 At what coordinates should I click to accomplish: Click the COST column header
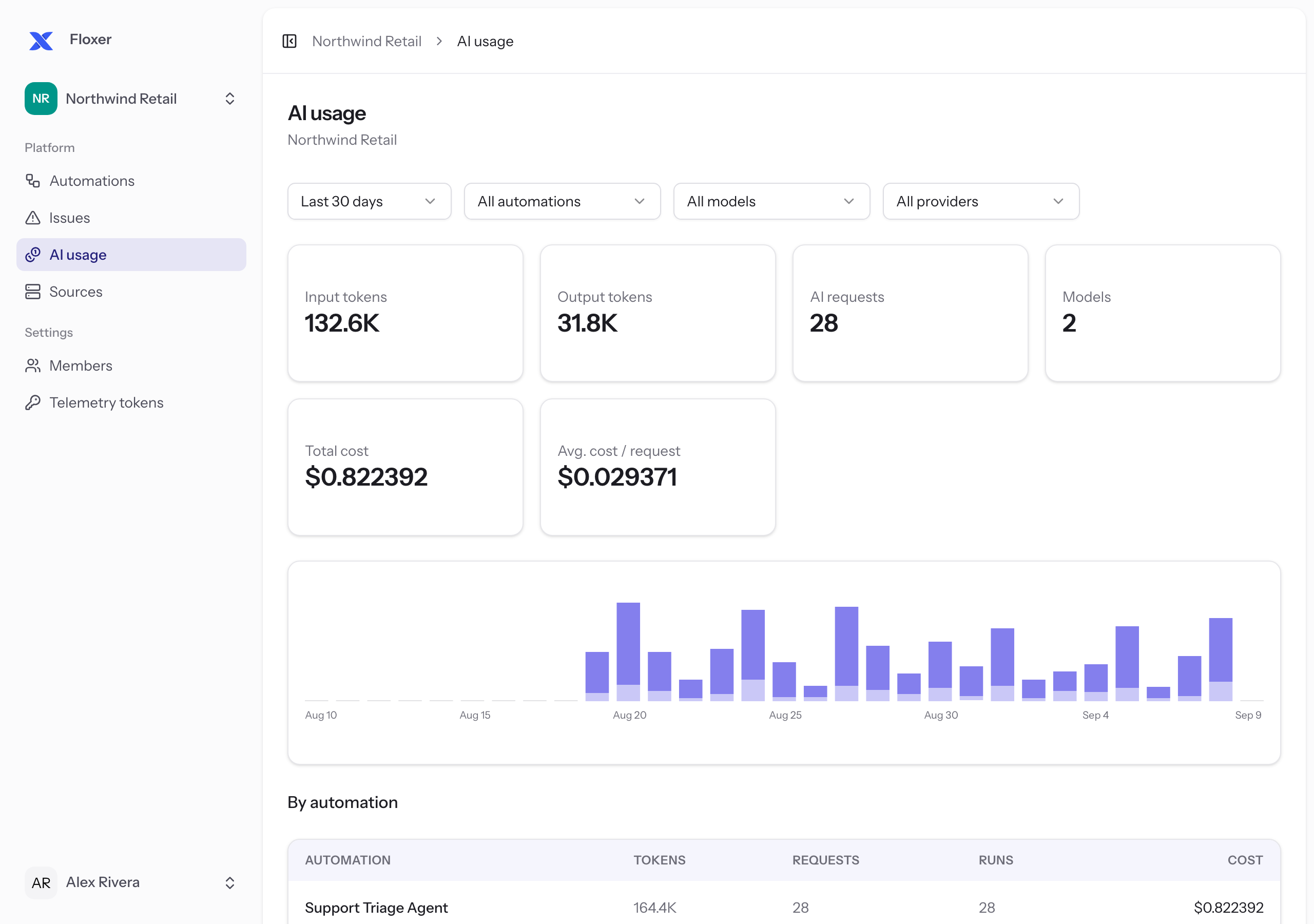pos(1245,860)
